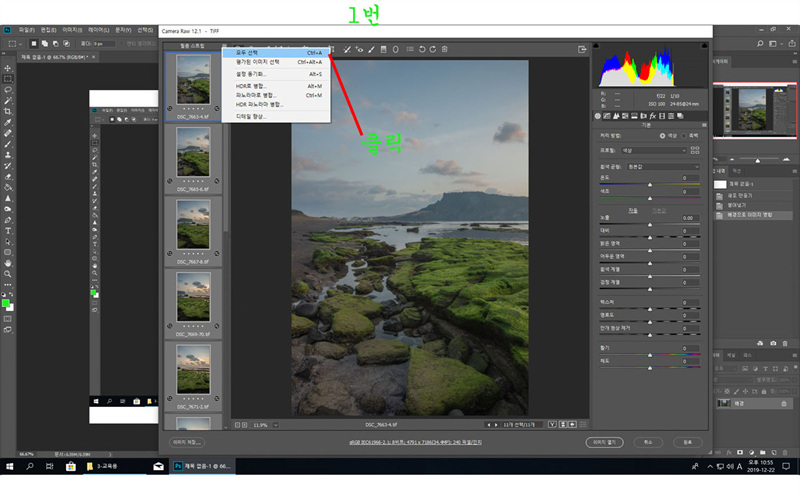Click the Save Image button in Camera Raw
The width and height of the screenshot is (800, 500).
187,442
